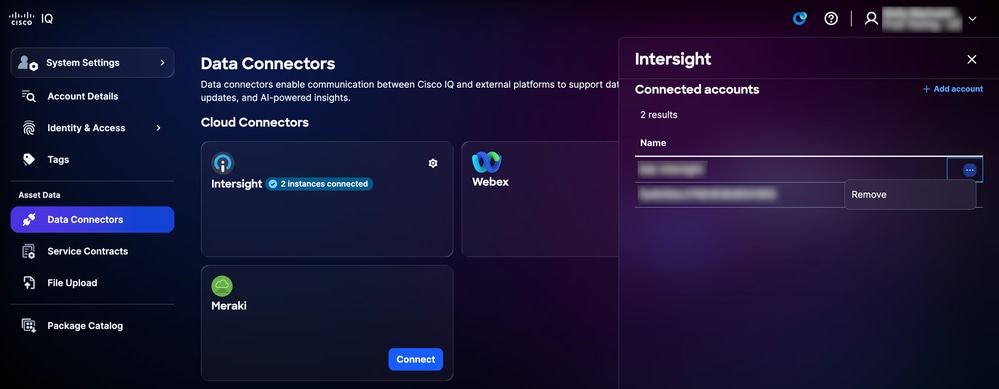The image size is (999, 389).
Task: Click the System Settings user-gear icon
Action: pos(27,62)
